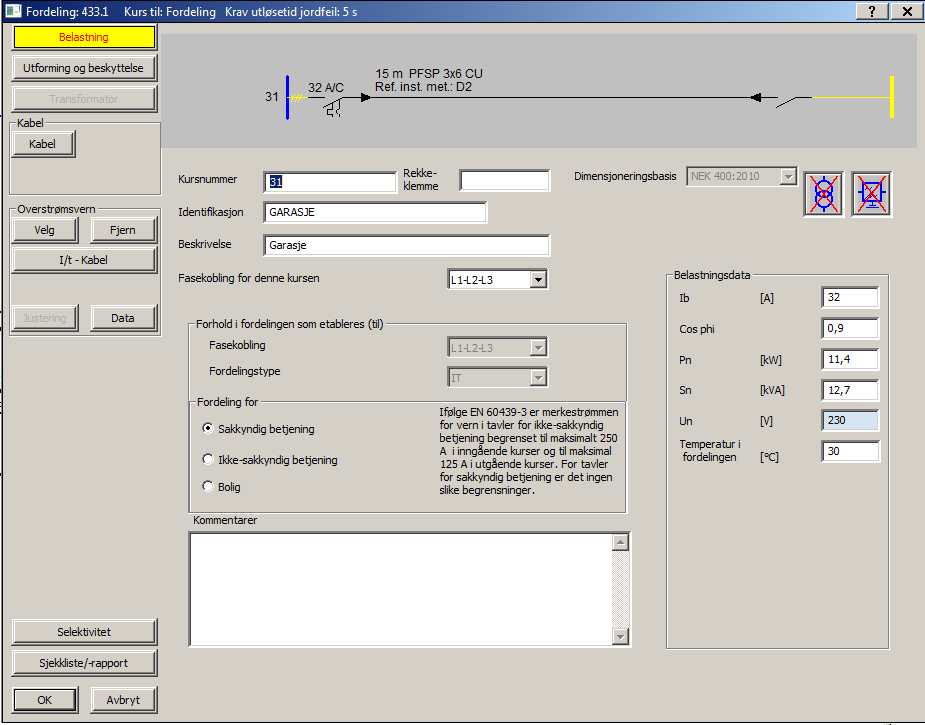Click Kommentarer scrollbar up arrow

click(x=620, y=543)
